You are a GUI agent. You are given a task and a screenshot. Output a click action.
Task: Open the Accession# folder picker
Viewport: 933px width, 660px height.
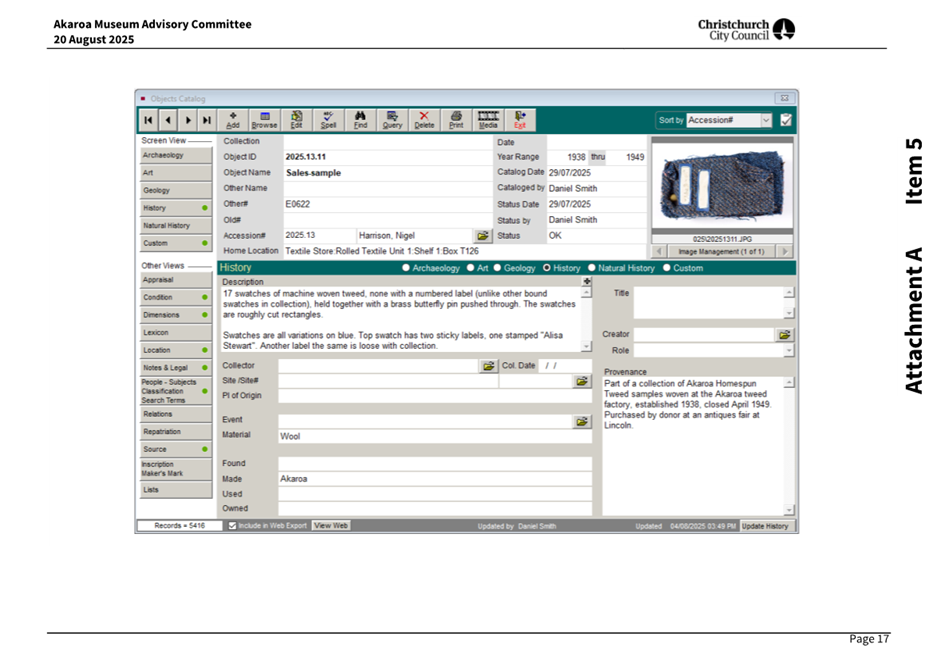coord(483,236)
